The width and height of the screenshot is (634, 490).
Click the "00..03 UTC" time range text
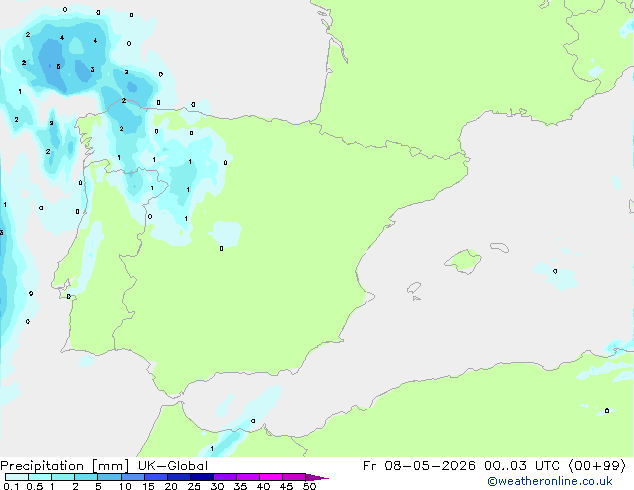(522, 466)
